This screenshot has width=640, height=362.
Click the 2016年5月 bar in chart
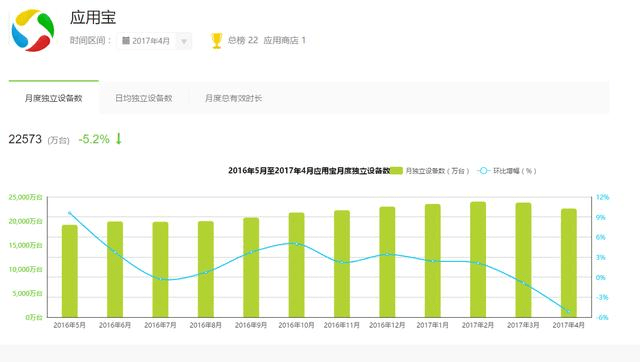70,271
